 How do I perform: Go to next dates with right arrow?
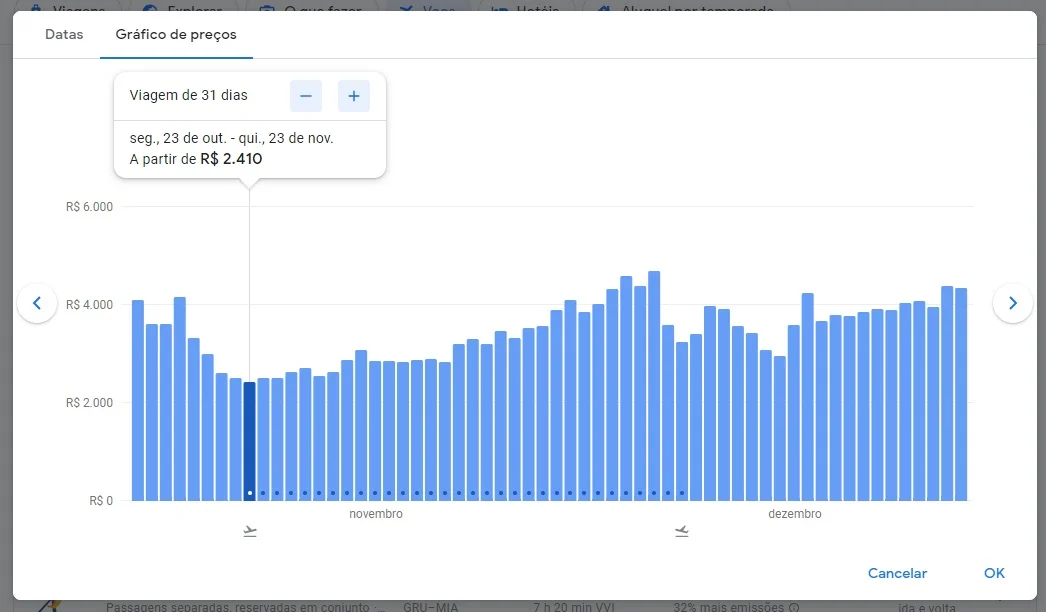[x=1013, y=303]
